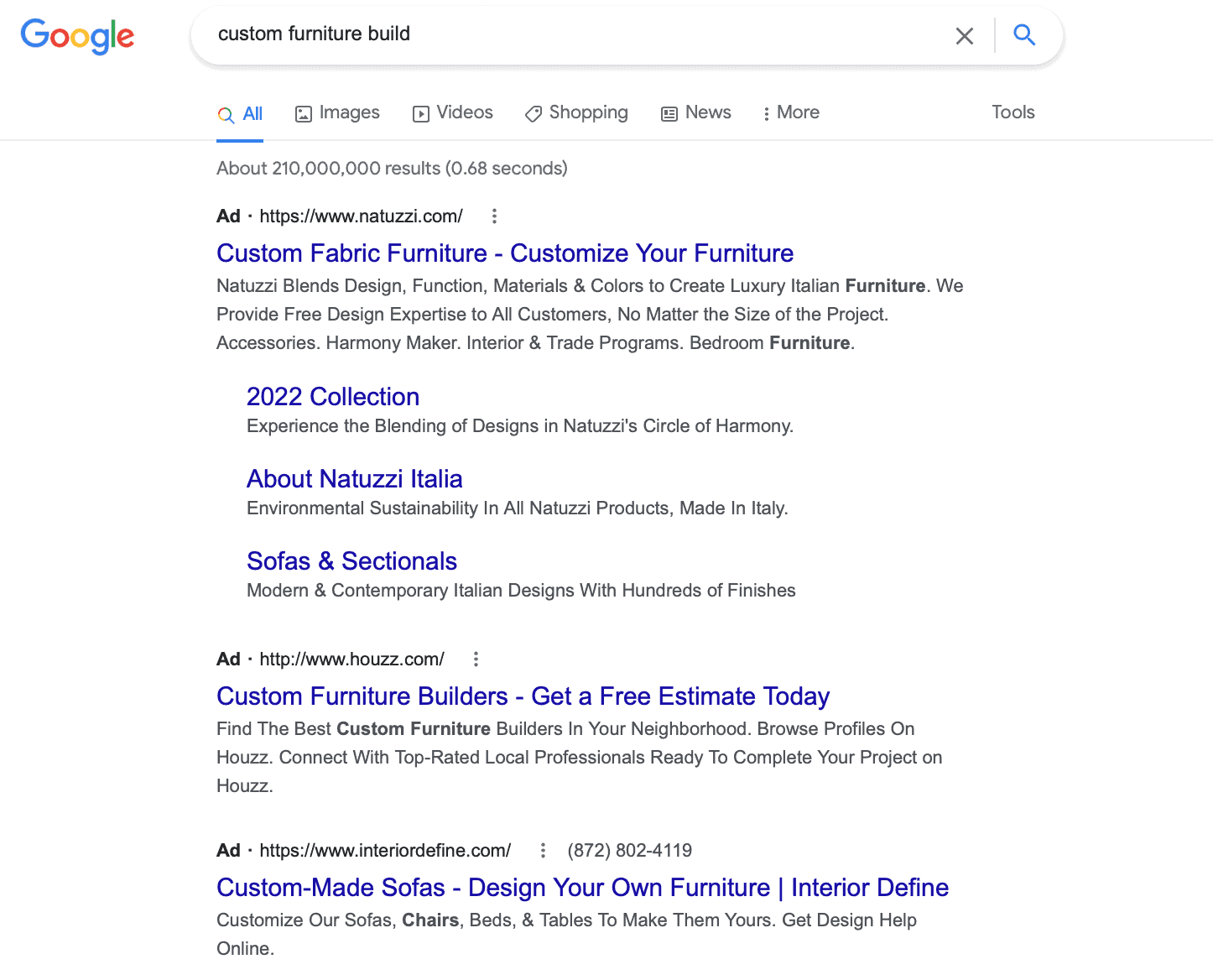Click the https://www.natuzzi.com/ URL text

(x=361, y=216)
